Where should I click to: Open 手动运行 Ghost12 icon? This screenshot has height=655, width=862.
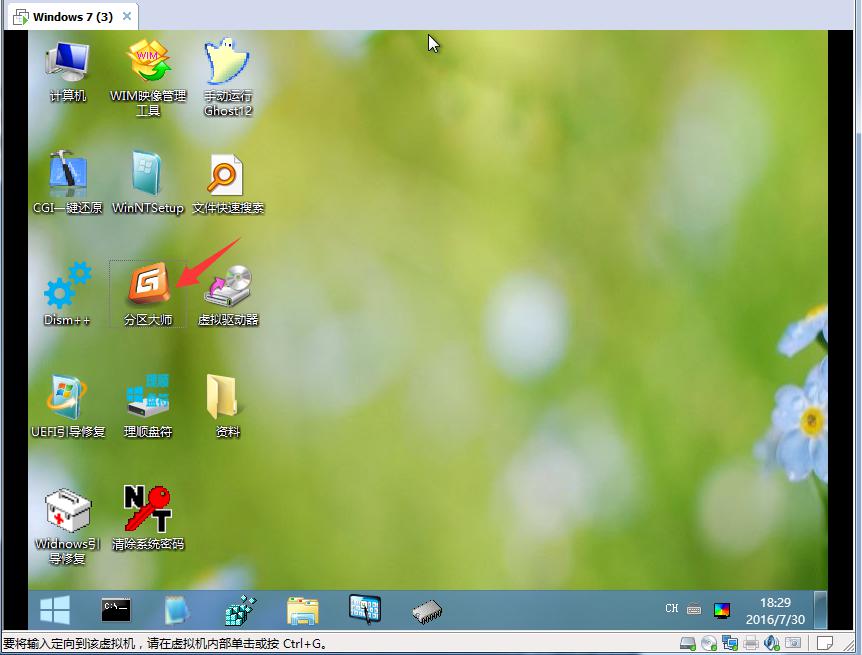click(228, 78)
